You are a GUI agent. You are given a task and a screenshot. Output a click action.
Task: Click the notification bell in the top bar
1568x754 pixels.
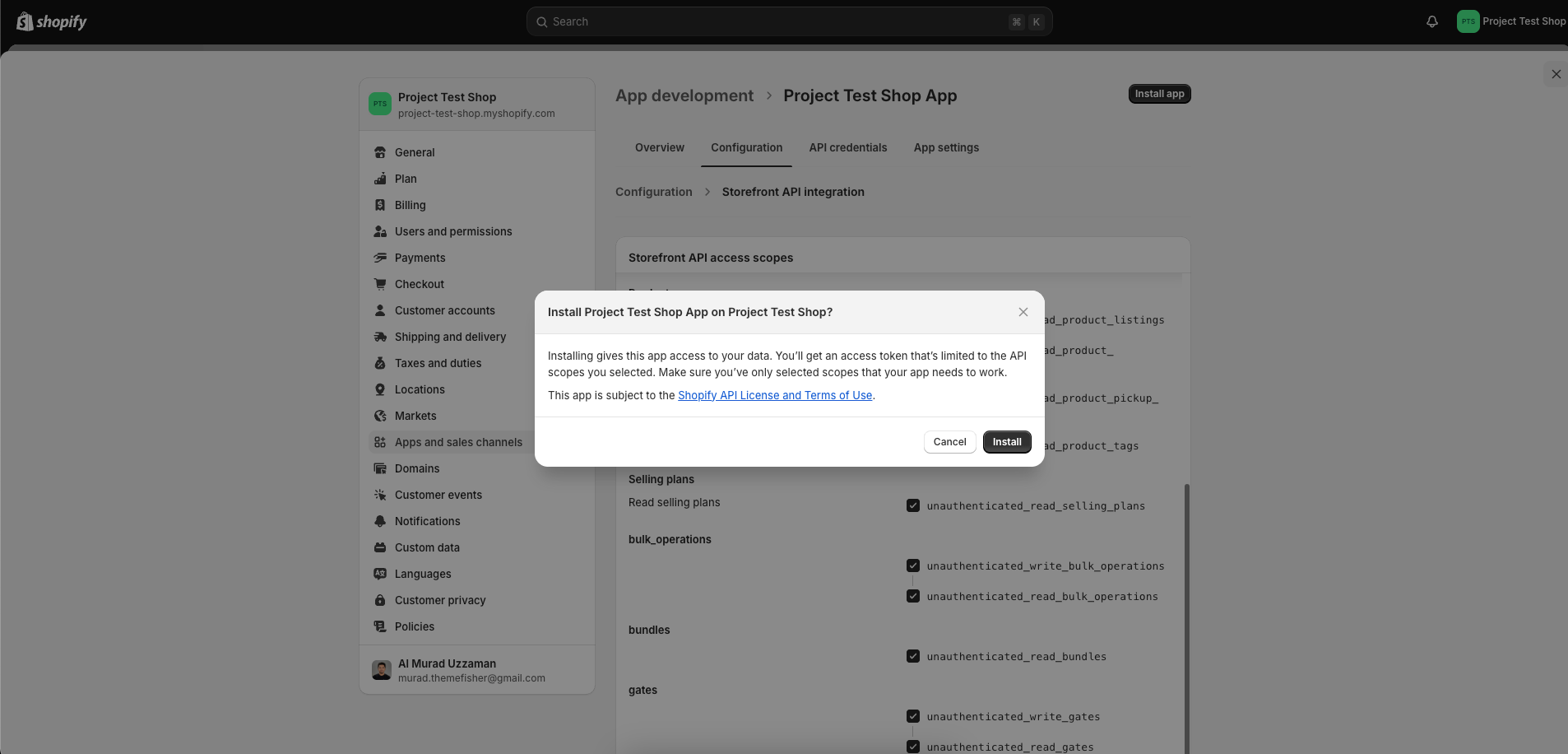(1431, 21)
